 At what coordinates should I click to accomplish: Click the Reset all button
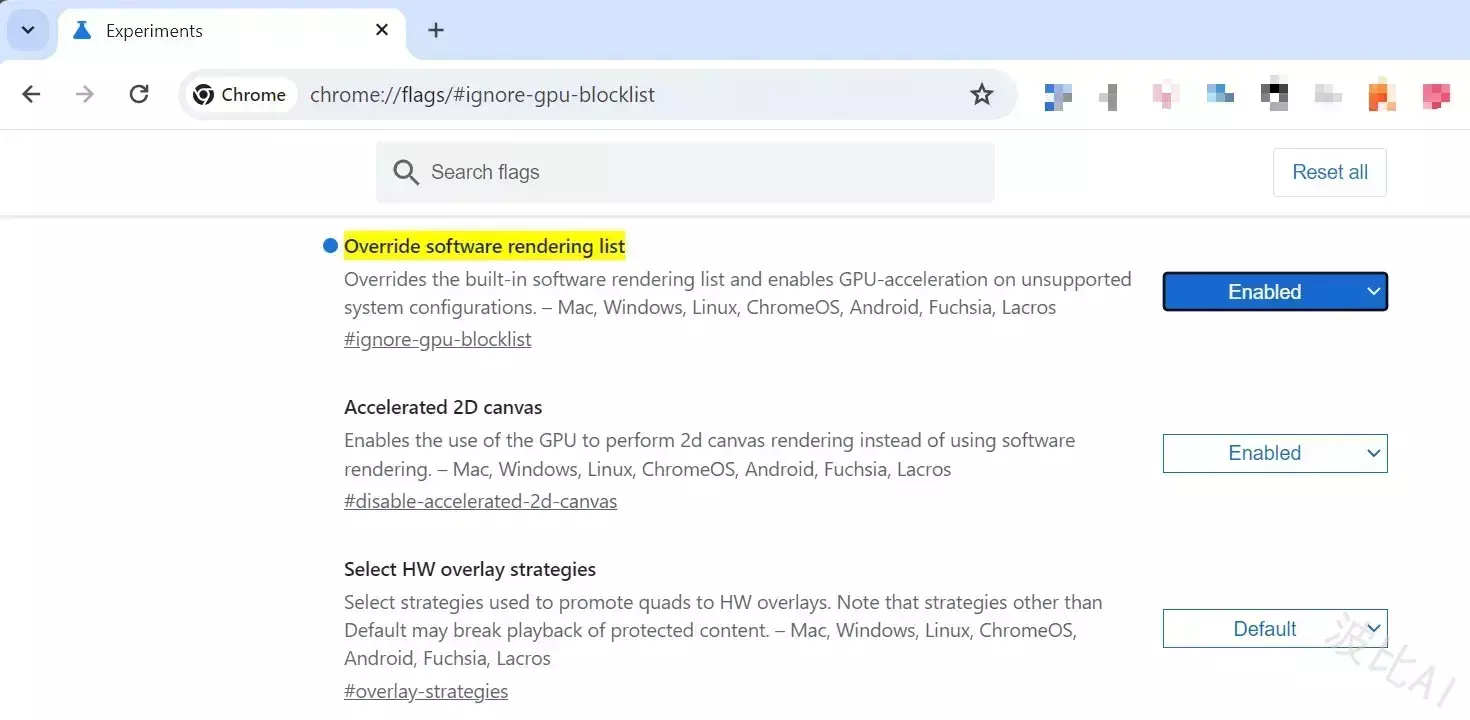(x=1330, y=172)
